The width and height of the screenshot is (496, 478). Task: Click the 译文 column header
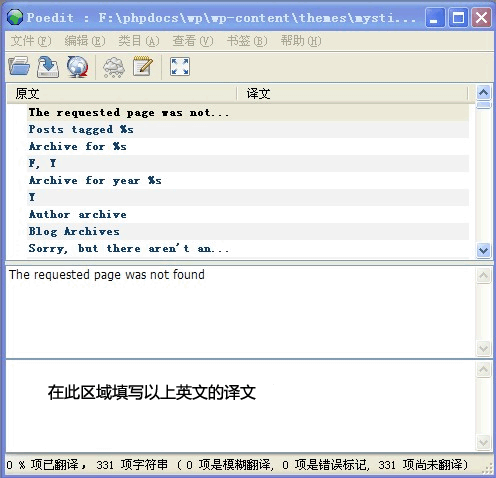click(x=353, y=93)
